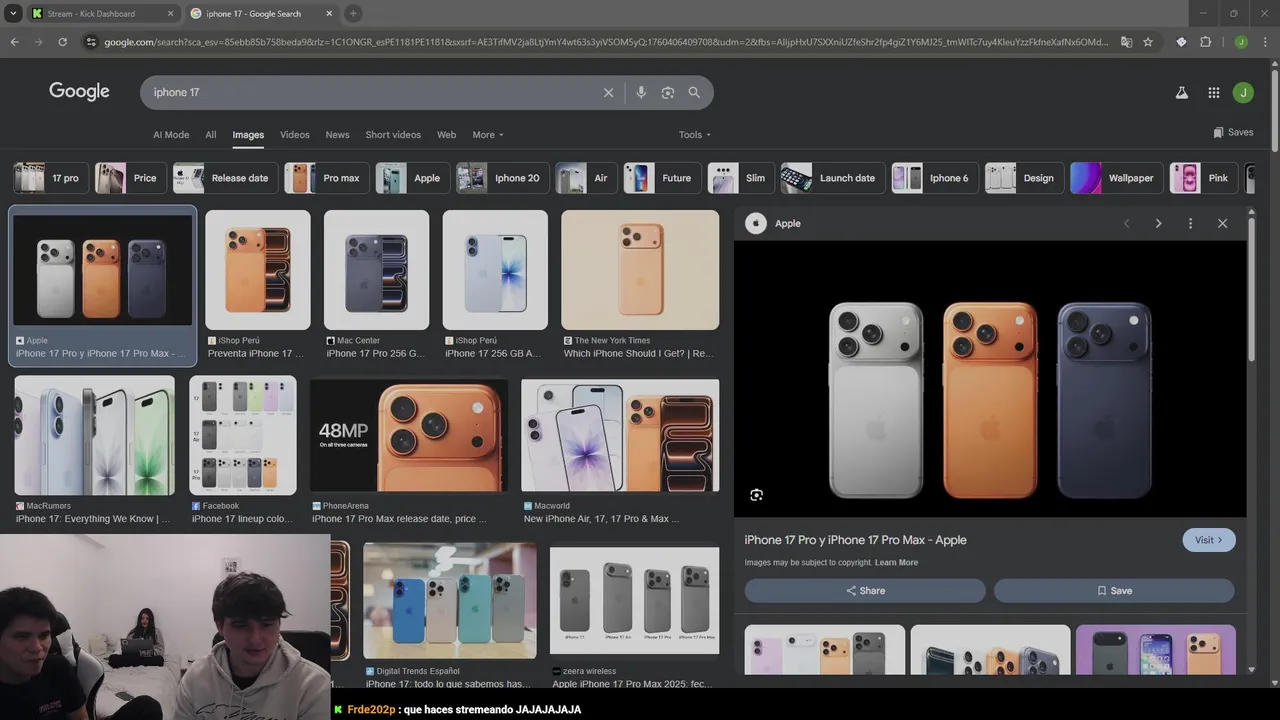Show previous image in preview panel
The image size is (1280, 720).
(1126, 223)
